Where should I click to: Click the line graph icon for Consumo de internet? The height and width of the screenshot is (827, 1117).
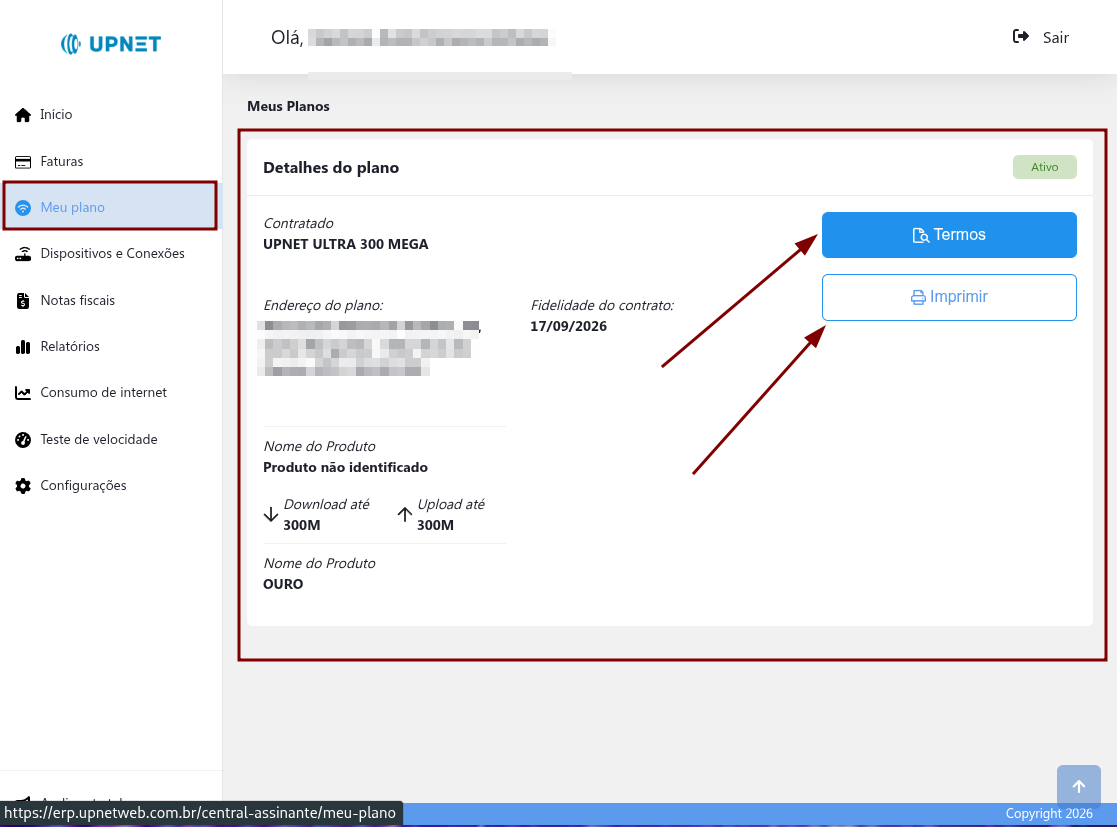pyautogui.click(x=23, y=393)
